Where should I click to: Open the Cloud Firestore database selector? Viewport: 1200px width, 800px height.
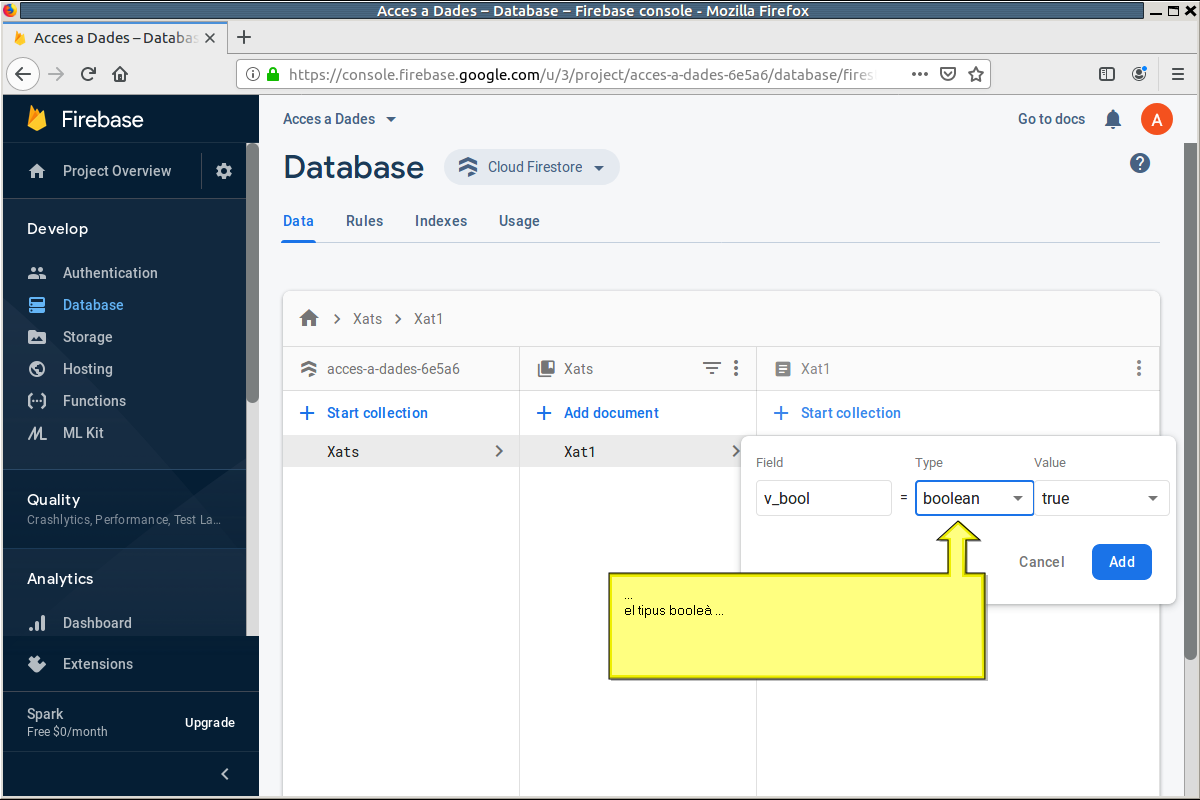[532, 167]
